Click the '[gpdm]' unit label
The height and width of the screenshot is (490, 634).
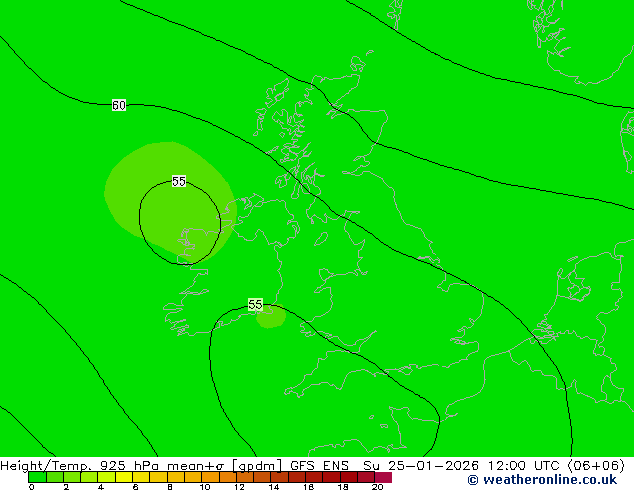[256, 466]
